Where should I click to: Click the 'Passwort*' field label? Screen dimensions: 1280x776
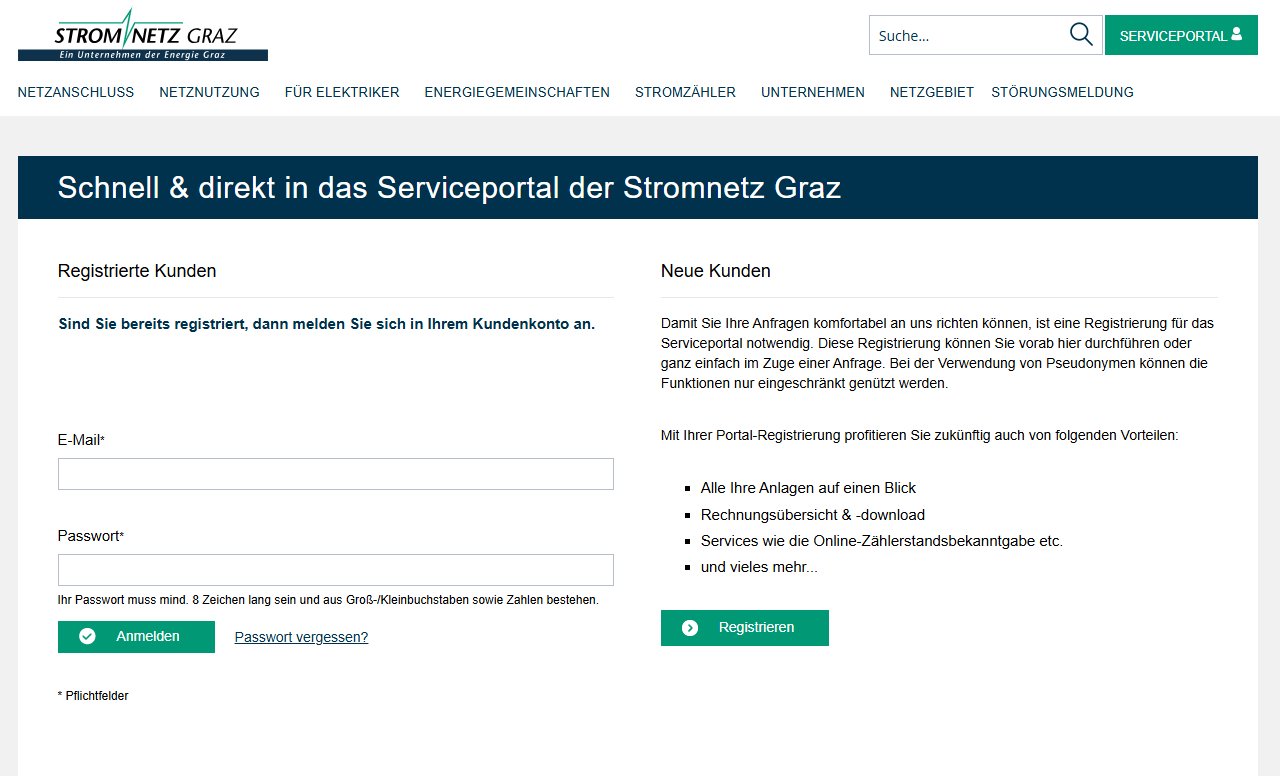point(91,536)
